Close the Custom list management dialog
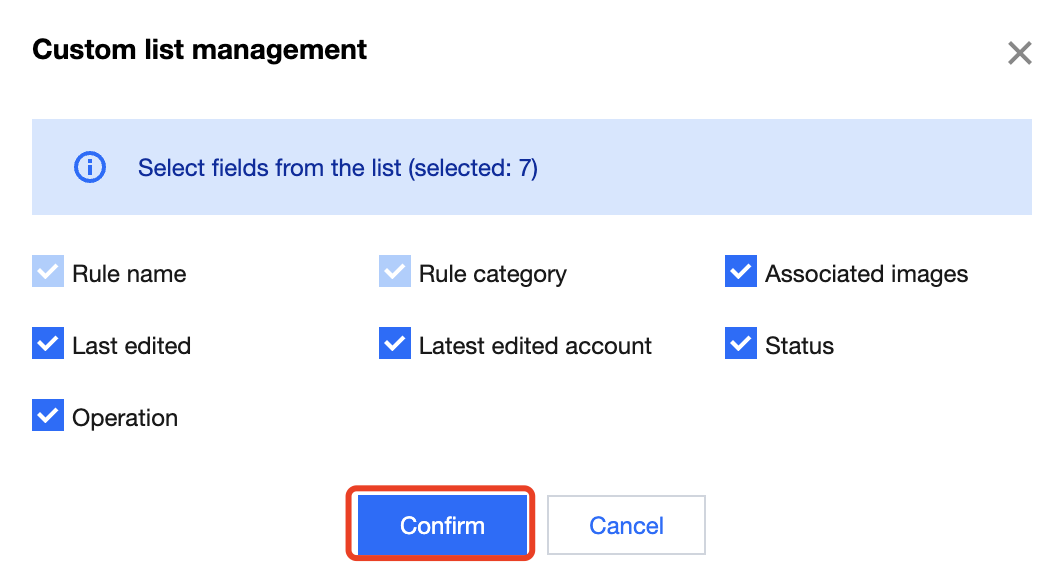This screenshot has height=570, width=1058. click(x=1019, y=53)
